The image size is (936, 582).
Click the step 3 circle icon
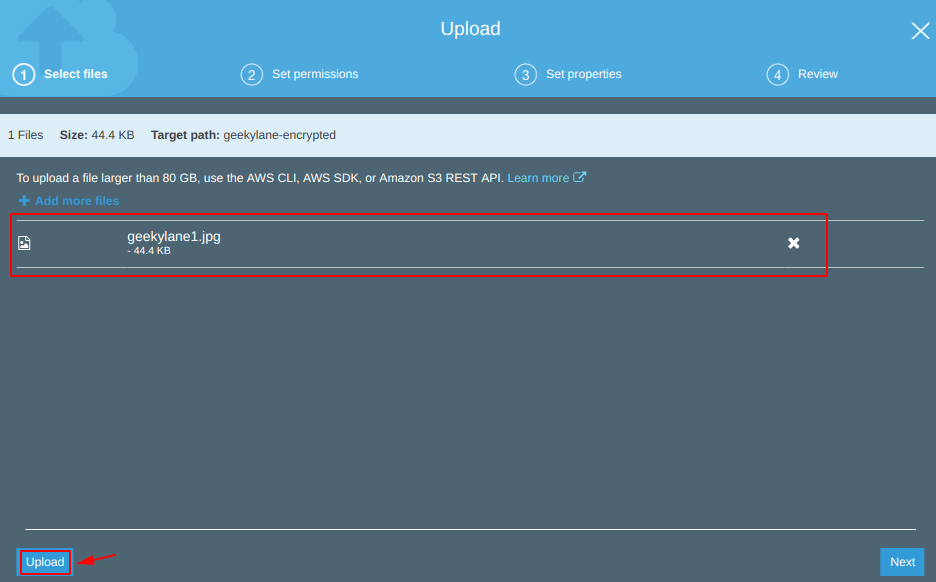tap(526, 75)
